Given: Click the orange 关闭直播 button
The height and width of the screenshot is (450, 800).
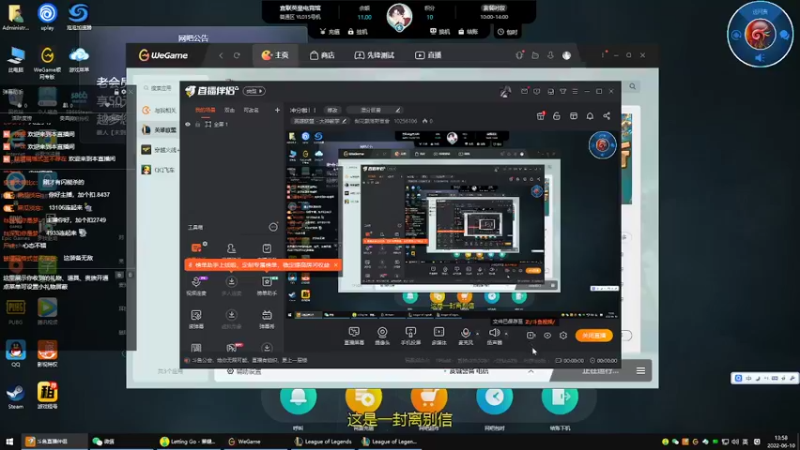Looking at the screenshot, I should [x=594, y=335].
